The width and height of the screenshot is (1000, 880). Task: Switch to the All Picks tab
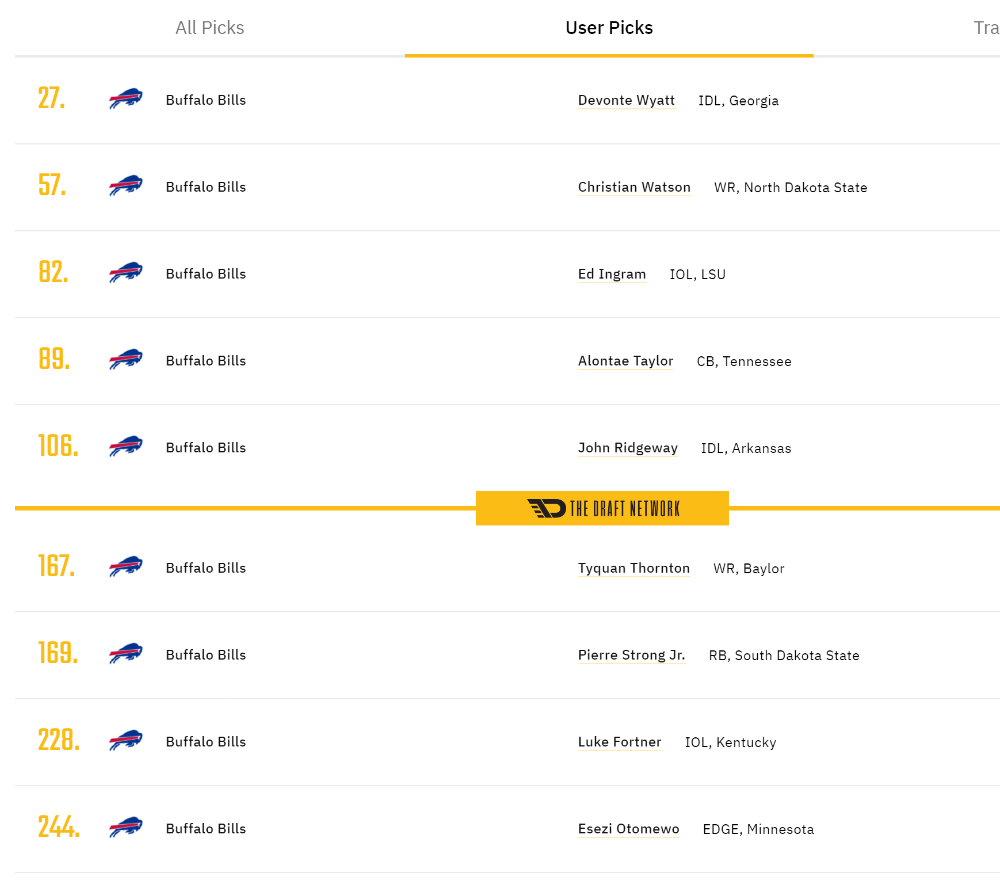[210, 27]
